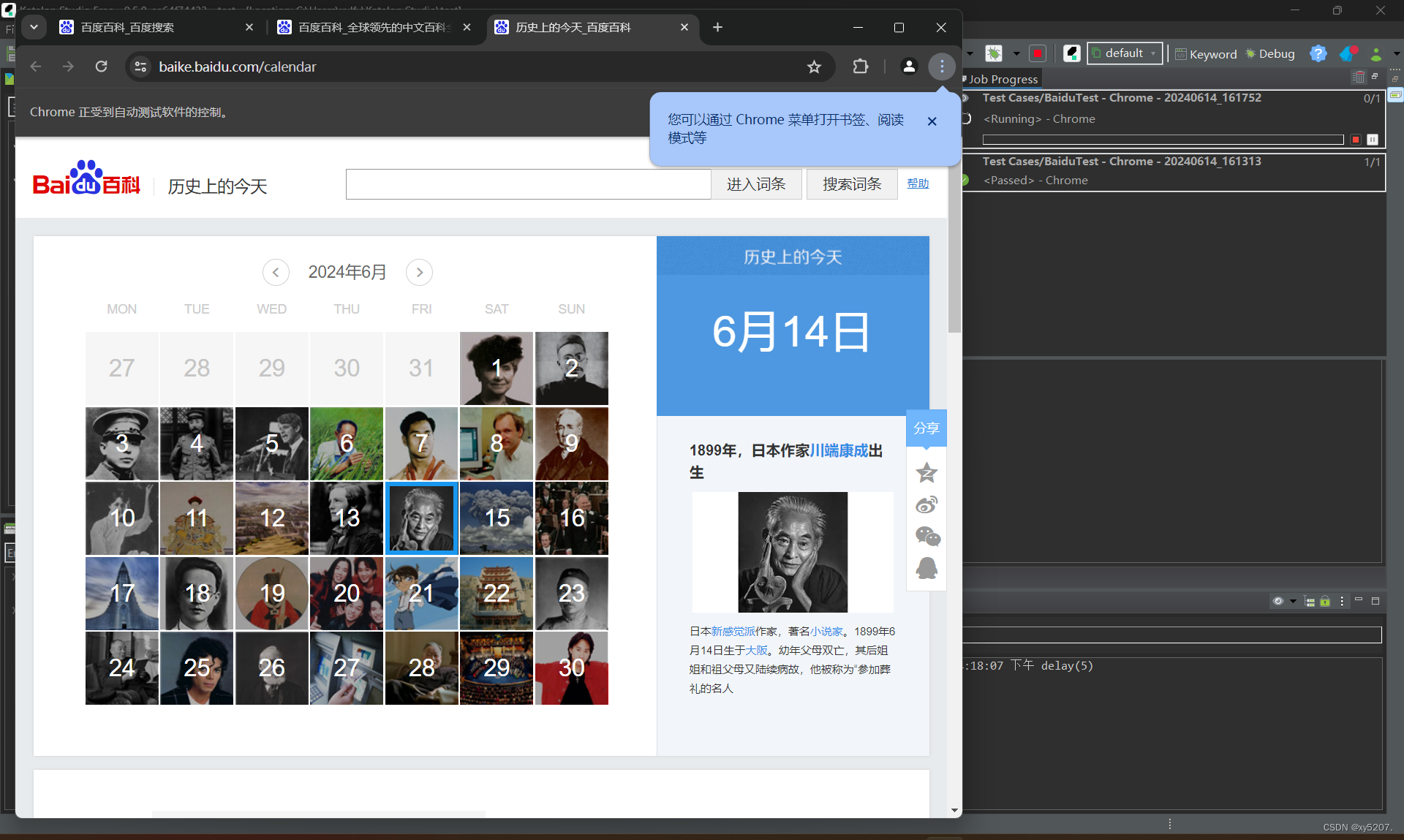The height and width of the screenshot is (840, 1404).
Task: Open the 川端康成 link
Action: [x=839, y=450]
